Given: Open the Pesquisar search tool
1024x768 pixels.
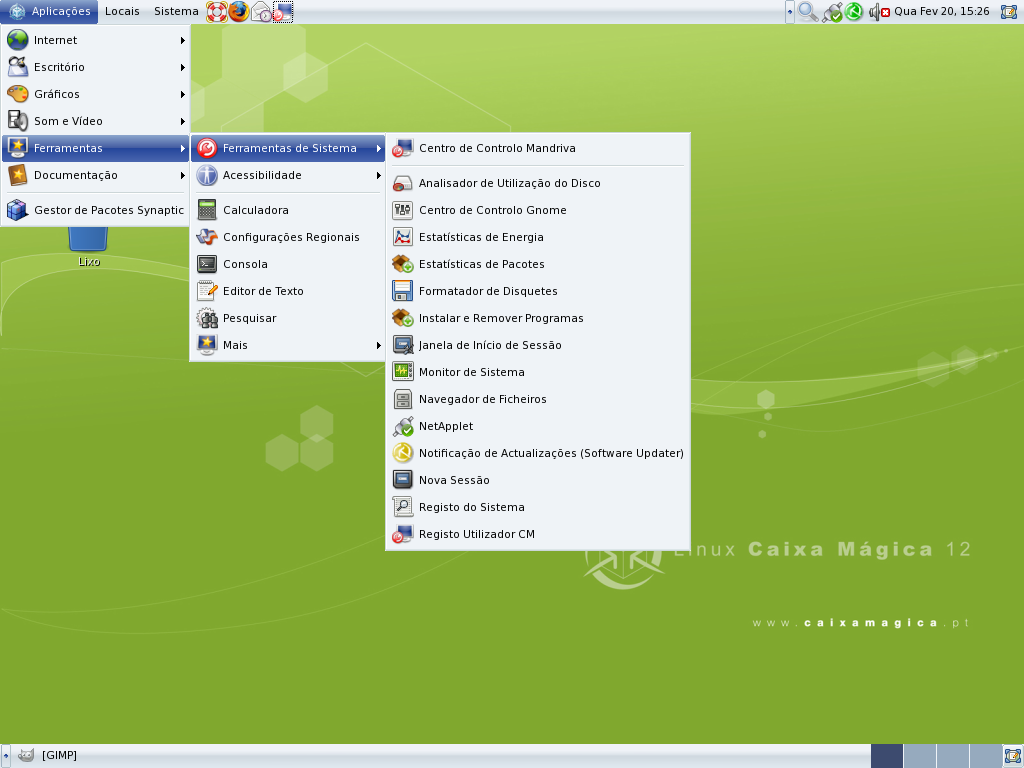Looking at the screenshot, I should pyautogui.click(x=288, y=318).
